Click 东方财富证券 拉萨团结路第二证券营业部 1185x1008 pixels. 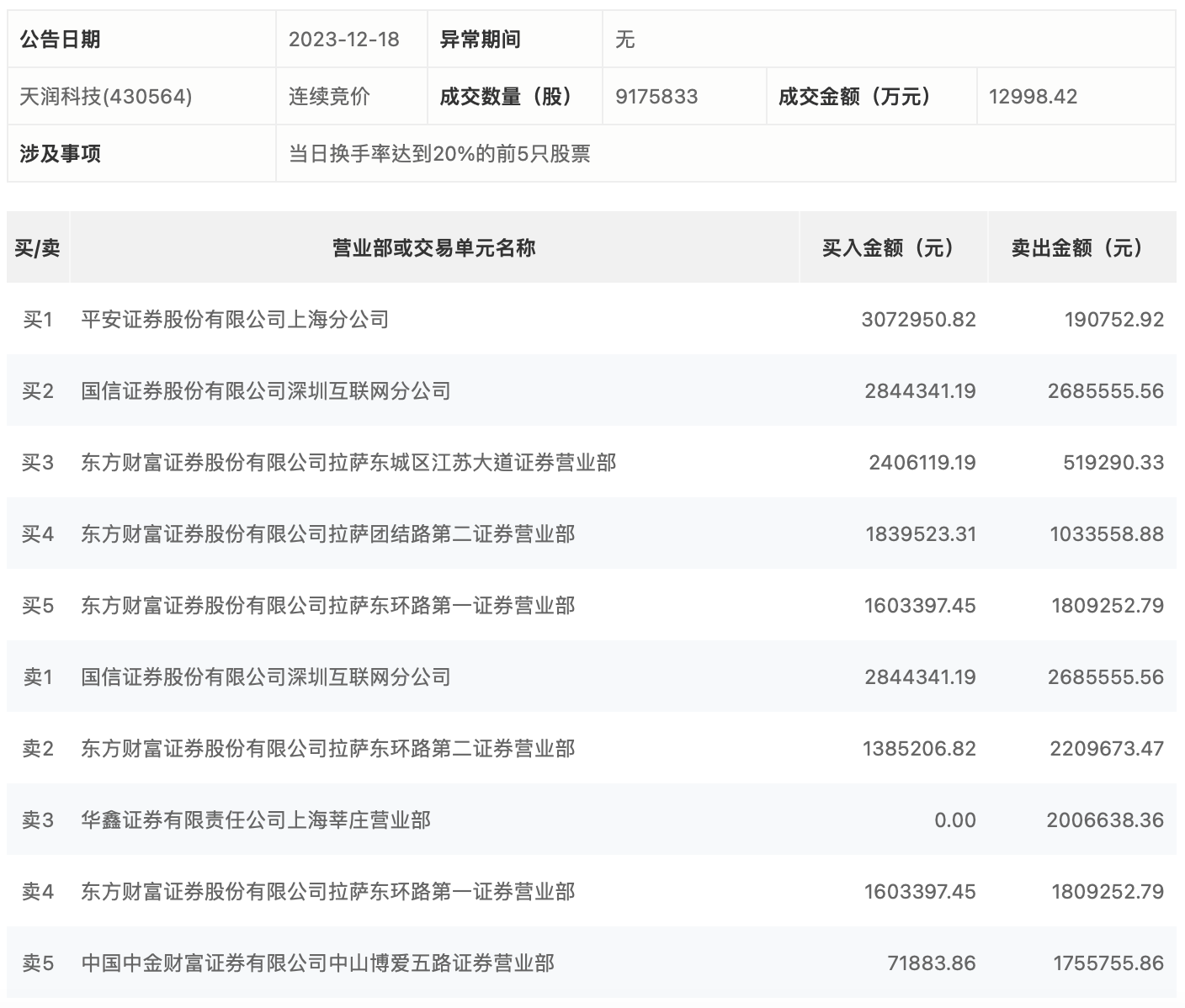point(328,534)
